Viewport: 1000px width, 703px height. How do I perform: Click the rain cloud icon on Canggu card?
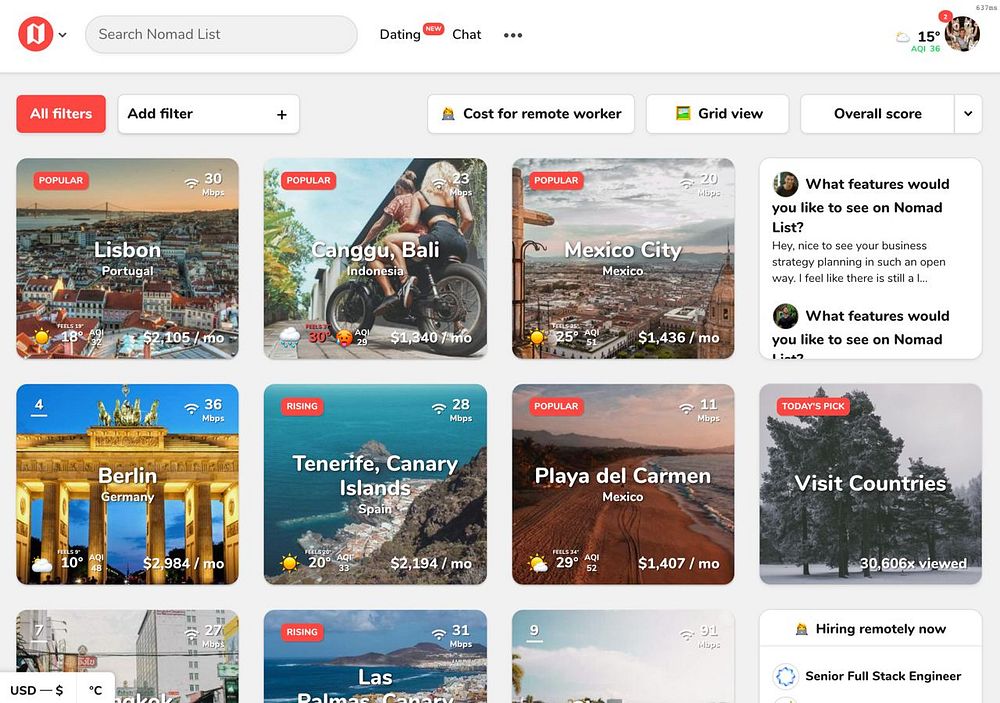click(290, 337)
